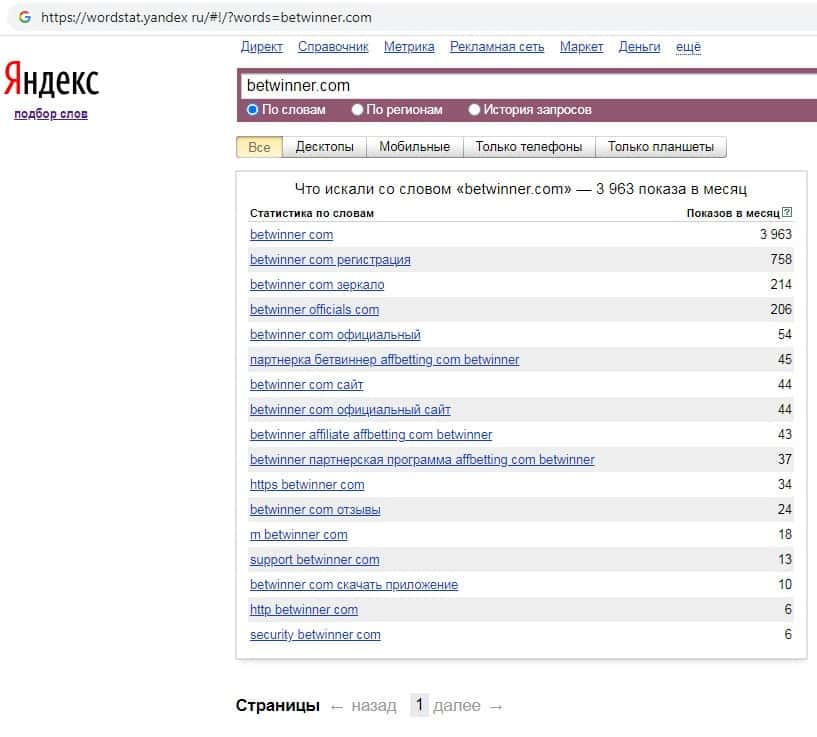Switch to the Мобильные tab
This screenshot has width=817, height=737.
pos(414,147)
